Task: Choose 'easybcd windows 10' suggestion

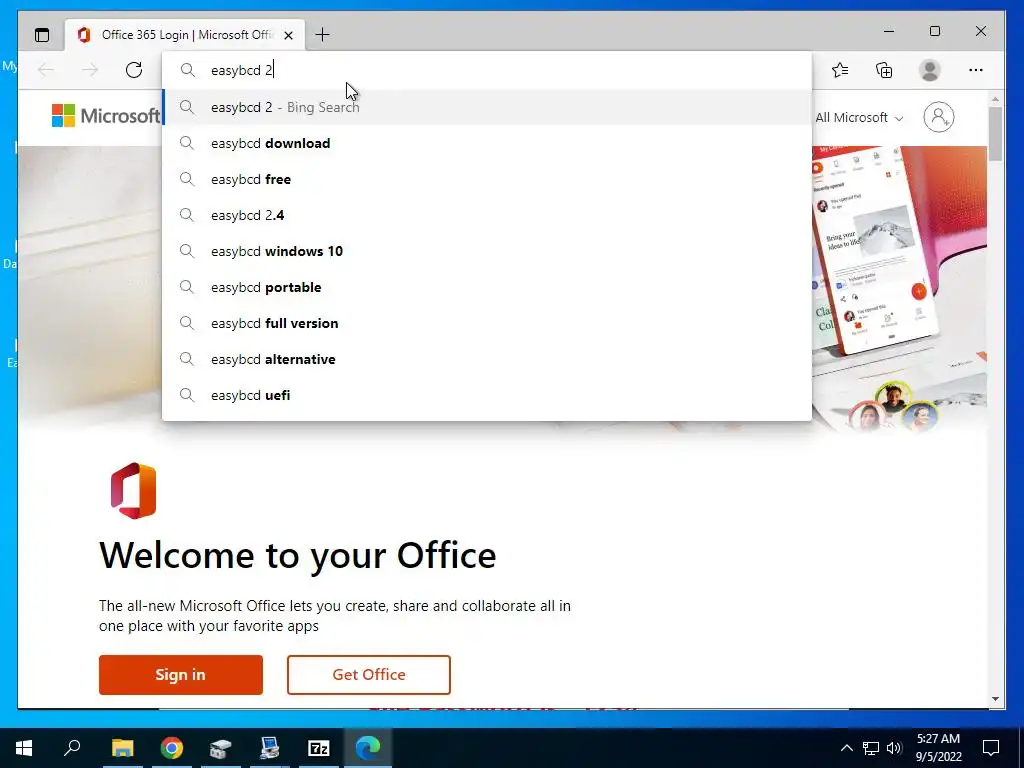Action: click(487, 251)
